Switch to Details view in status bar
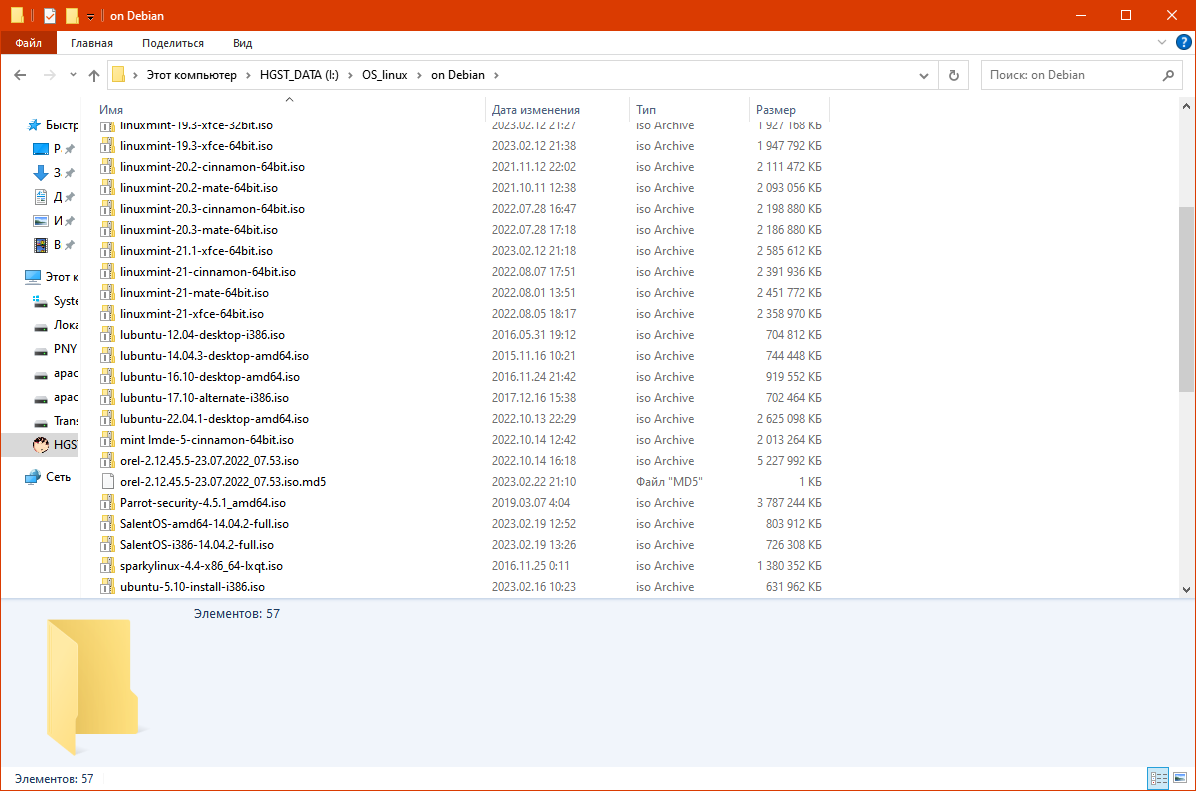1196x791 pixels. coord(1158,779)
